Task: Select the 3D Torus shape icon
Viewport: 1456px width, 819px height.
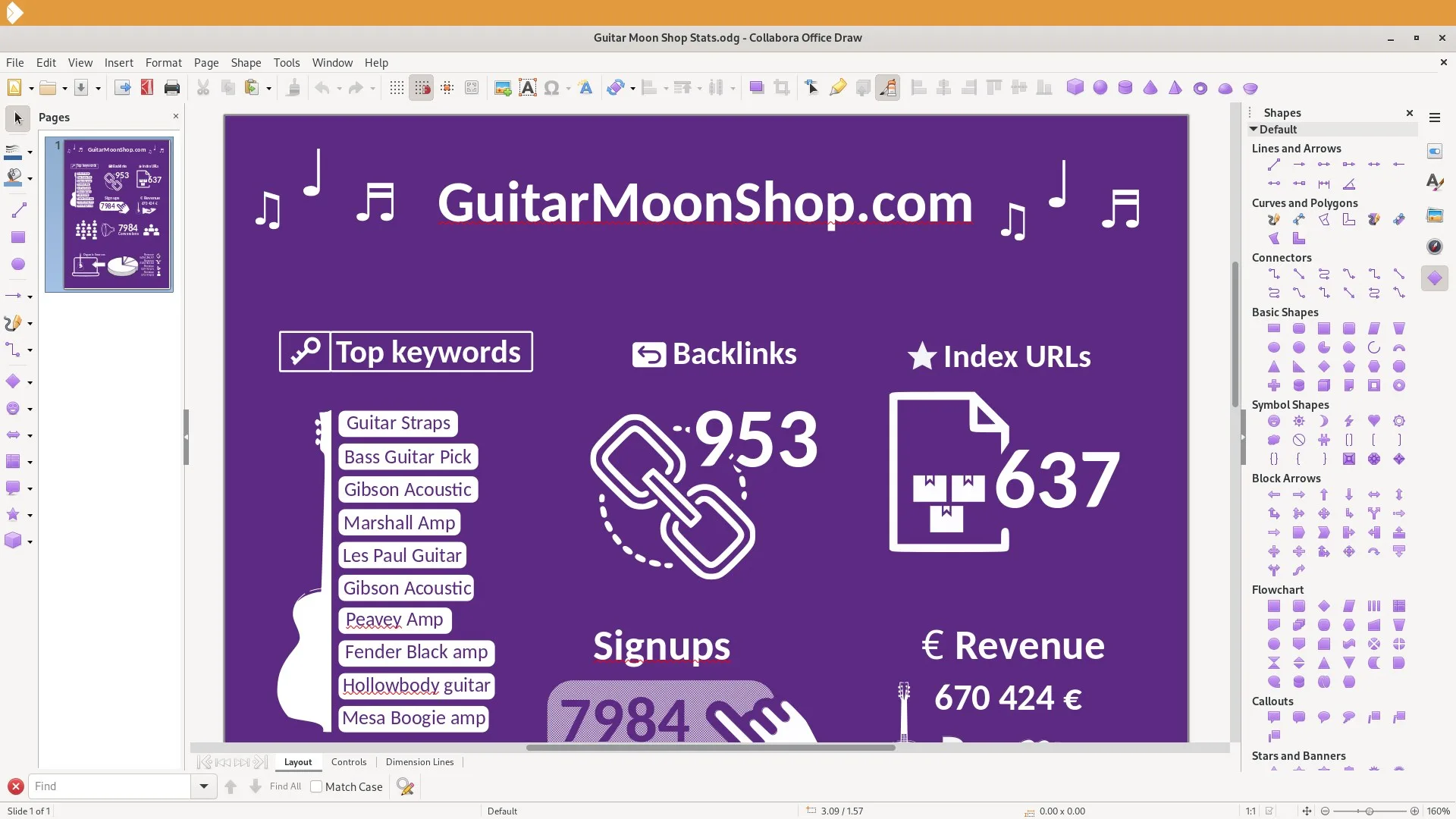Action: (1200, 88)
